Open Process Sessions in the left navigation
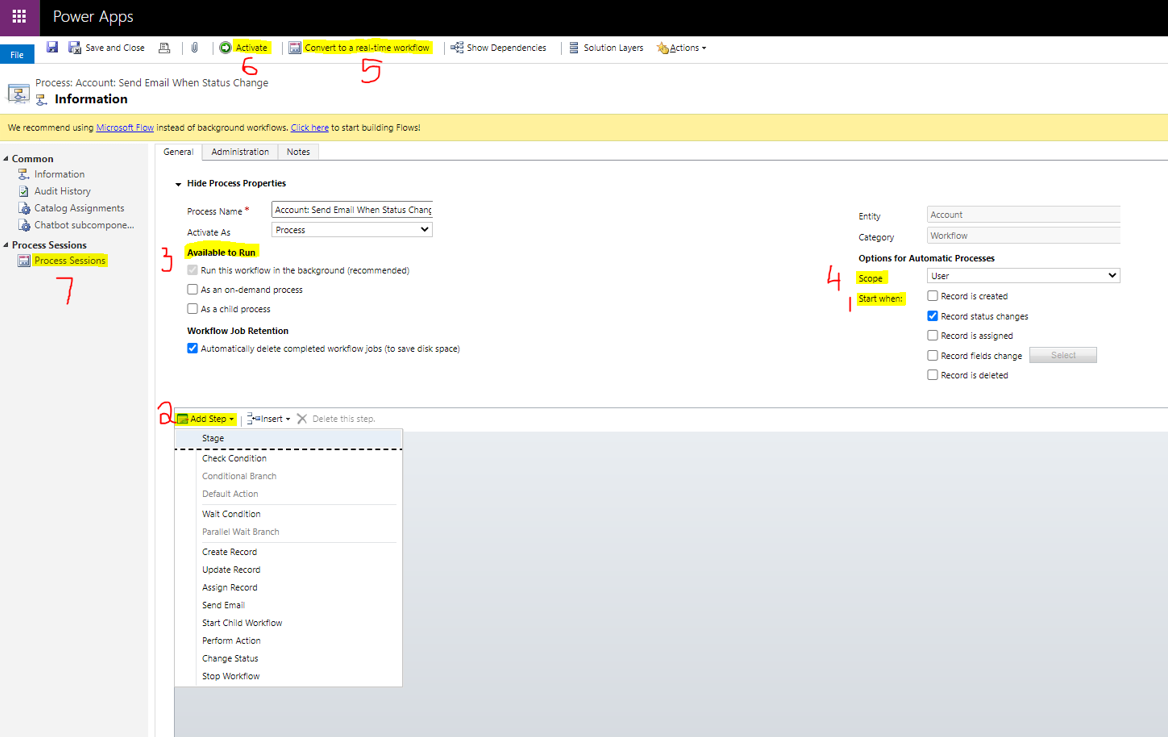Image resolution: width=1168 pixels, height=737 pixels. [69, 260]
